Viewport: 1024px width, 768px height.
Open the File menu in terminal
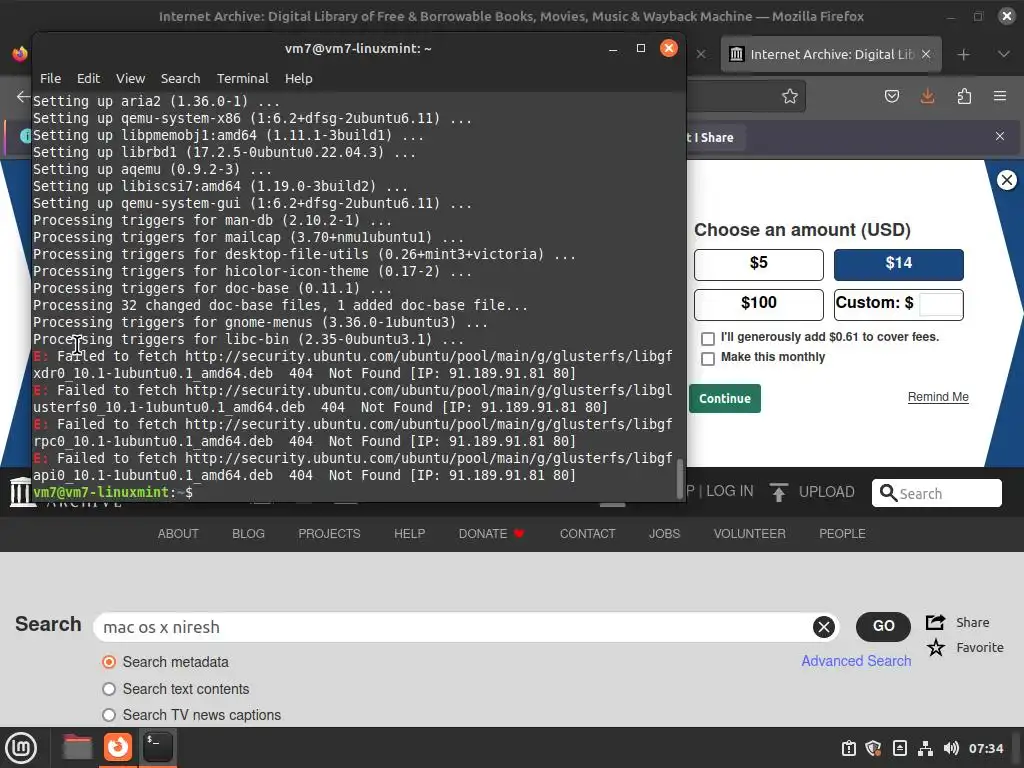click(50, 78)
